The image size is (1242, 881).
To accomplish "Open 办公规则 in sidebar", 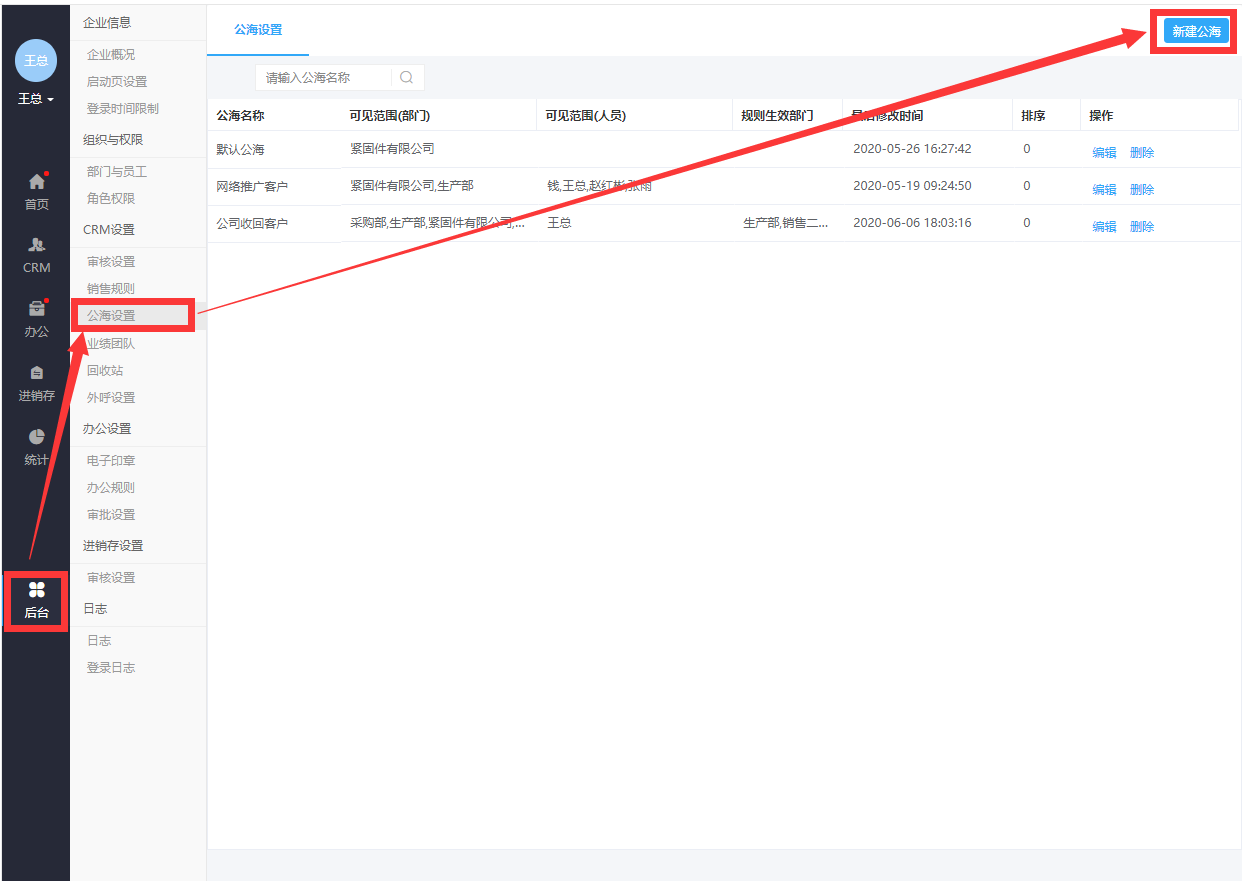I will tap(111, 487).
